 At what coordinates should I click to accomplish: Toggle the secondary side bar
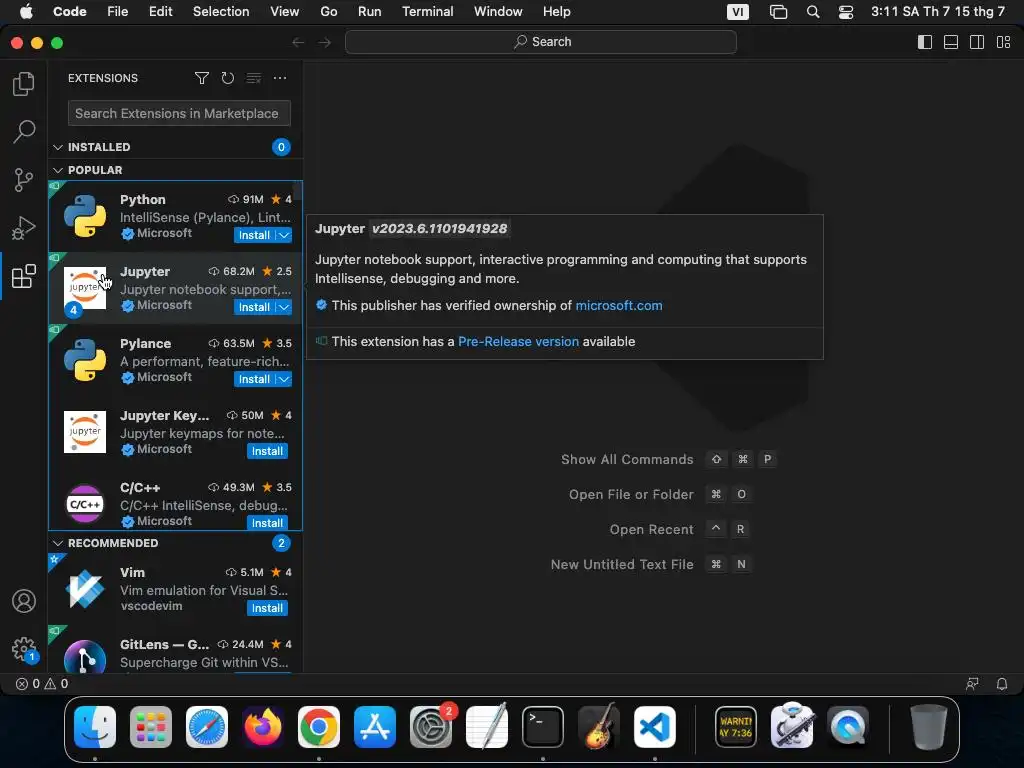pos(977,42)
